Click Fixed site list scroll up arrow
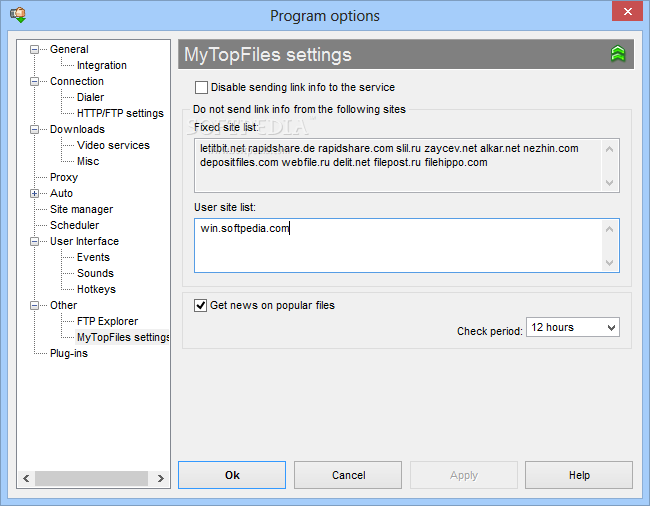 coord(609,149)
